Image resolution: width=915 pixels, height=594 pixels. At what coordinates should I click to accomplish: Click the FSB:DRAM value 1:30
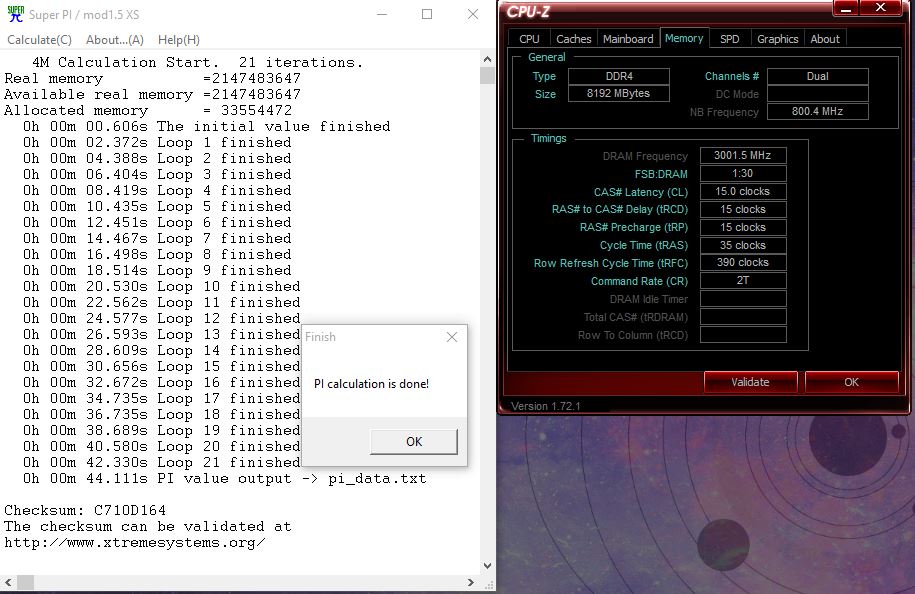[x=743, y=173]
